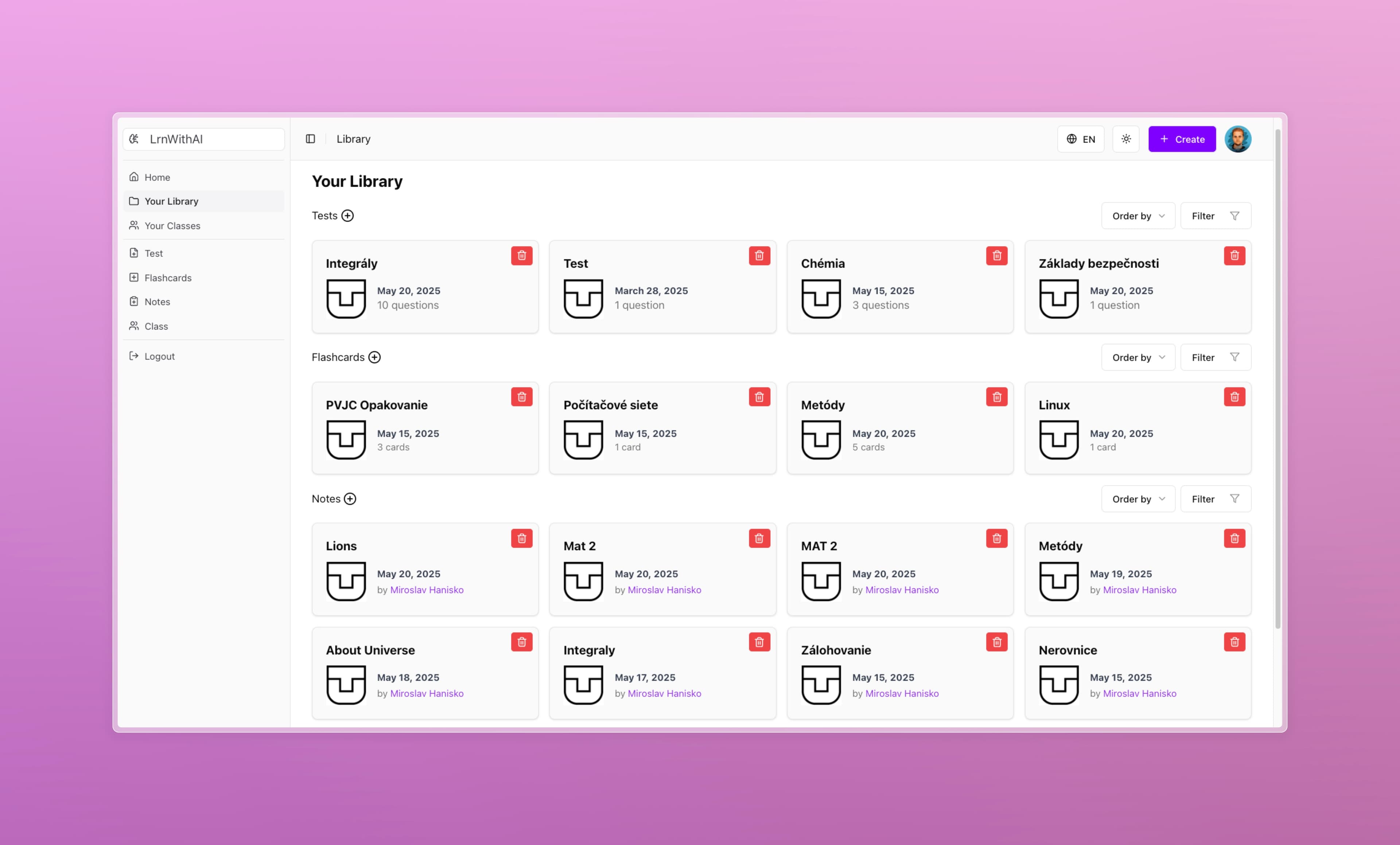Click the vertical page scrollbar
Viewport: 1400px width, 845px height.
pos(1278,379)
